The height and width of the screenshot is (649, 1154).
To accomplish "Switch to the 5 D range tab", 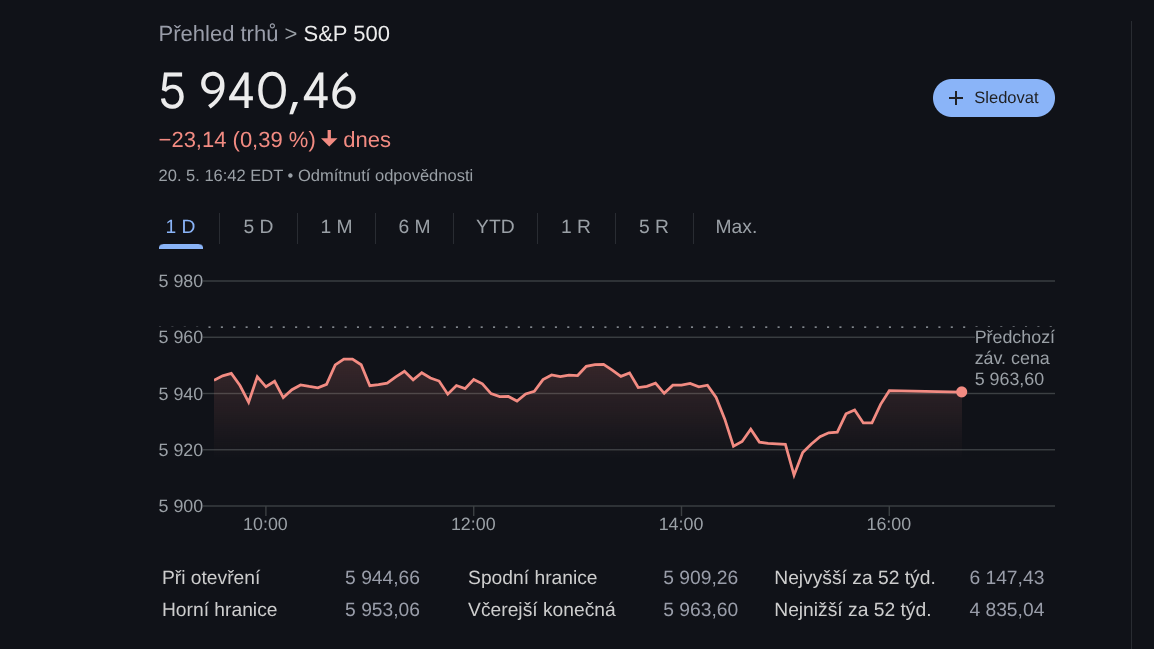I will point(258,227).
